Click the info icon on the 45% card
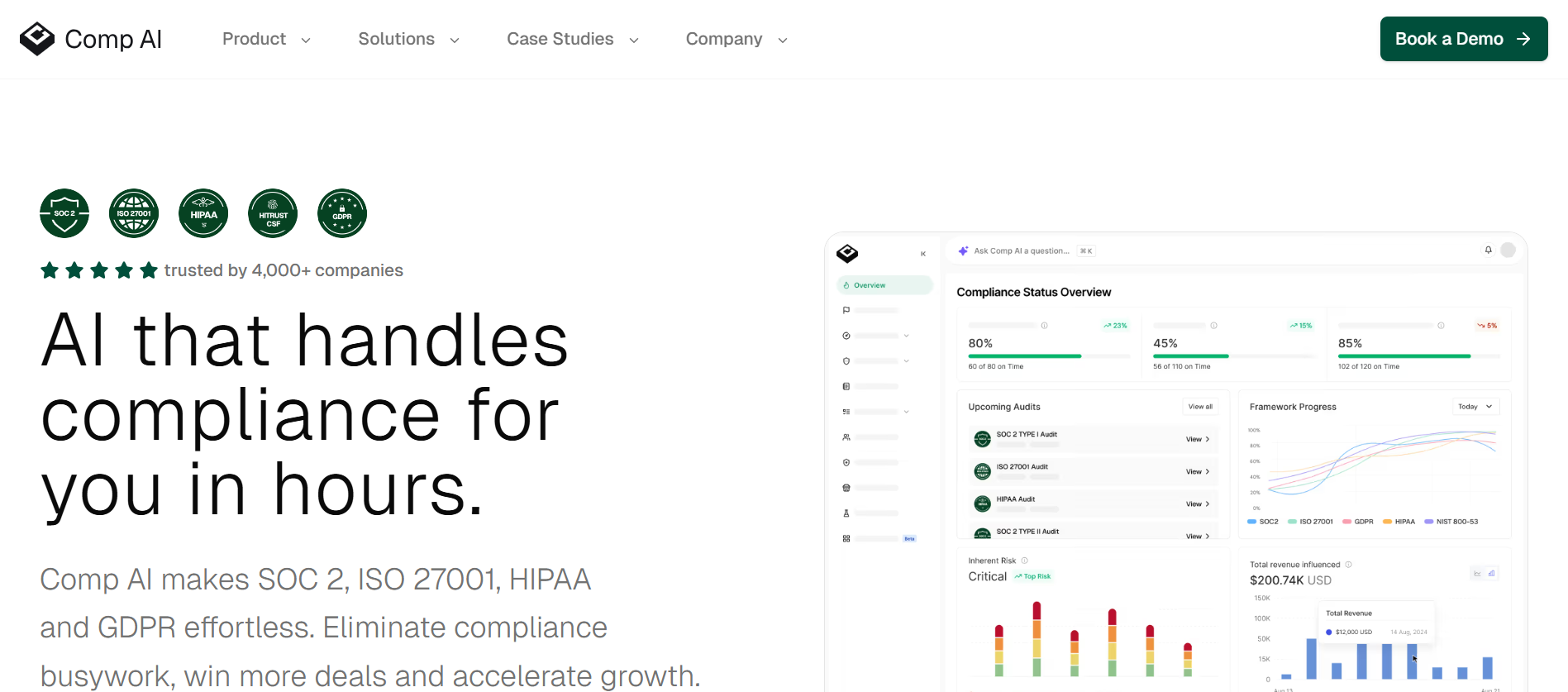This screenshot has width=1568, height=692. click(1214, 326)
